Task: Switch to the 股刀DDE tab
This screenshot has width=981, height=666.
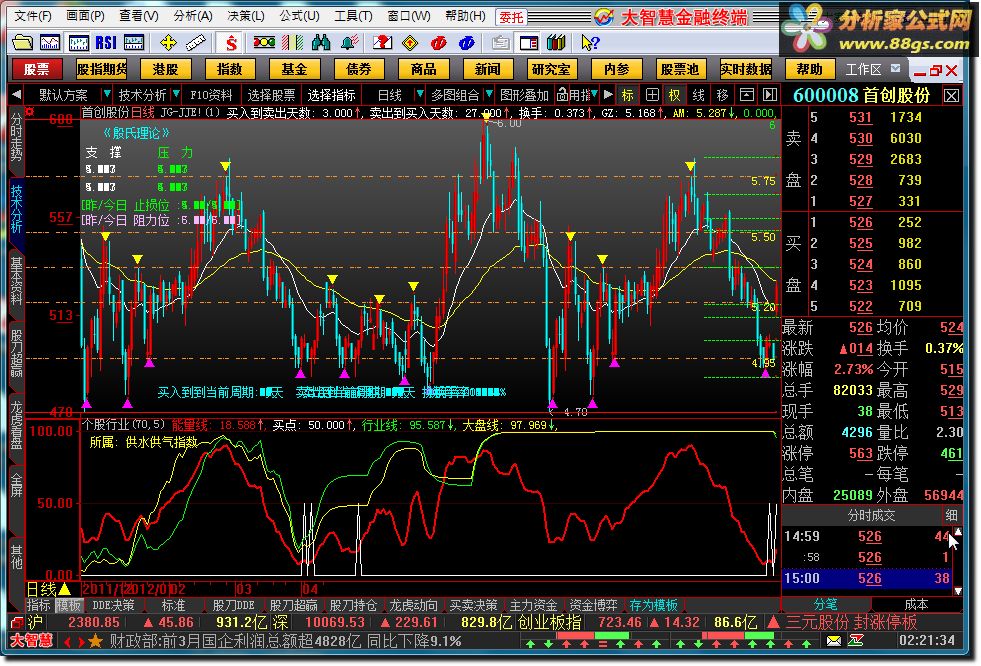Action: [x=233, y=605]
